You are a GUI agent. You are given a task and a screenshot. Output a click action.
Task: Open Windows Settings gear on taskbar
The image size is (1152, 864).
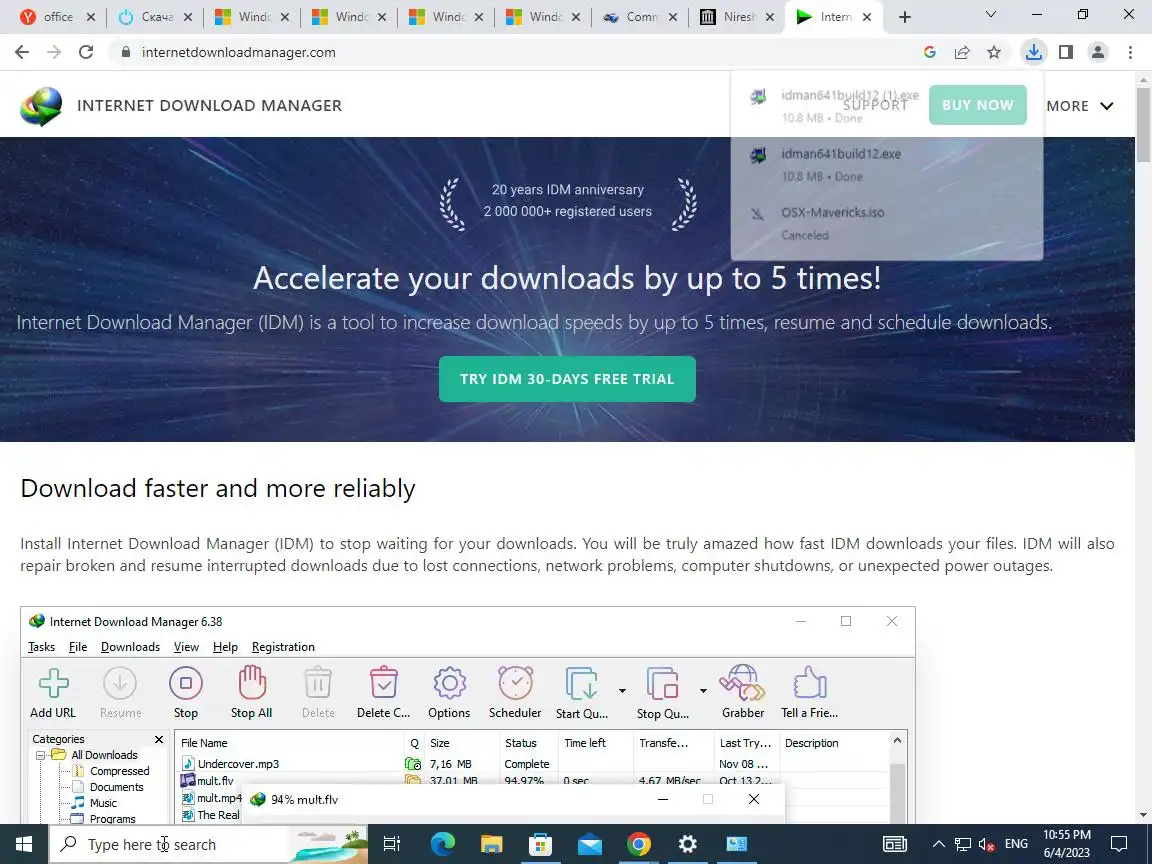click(688, 844)
